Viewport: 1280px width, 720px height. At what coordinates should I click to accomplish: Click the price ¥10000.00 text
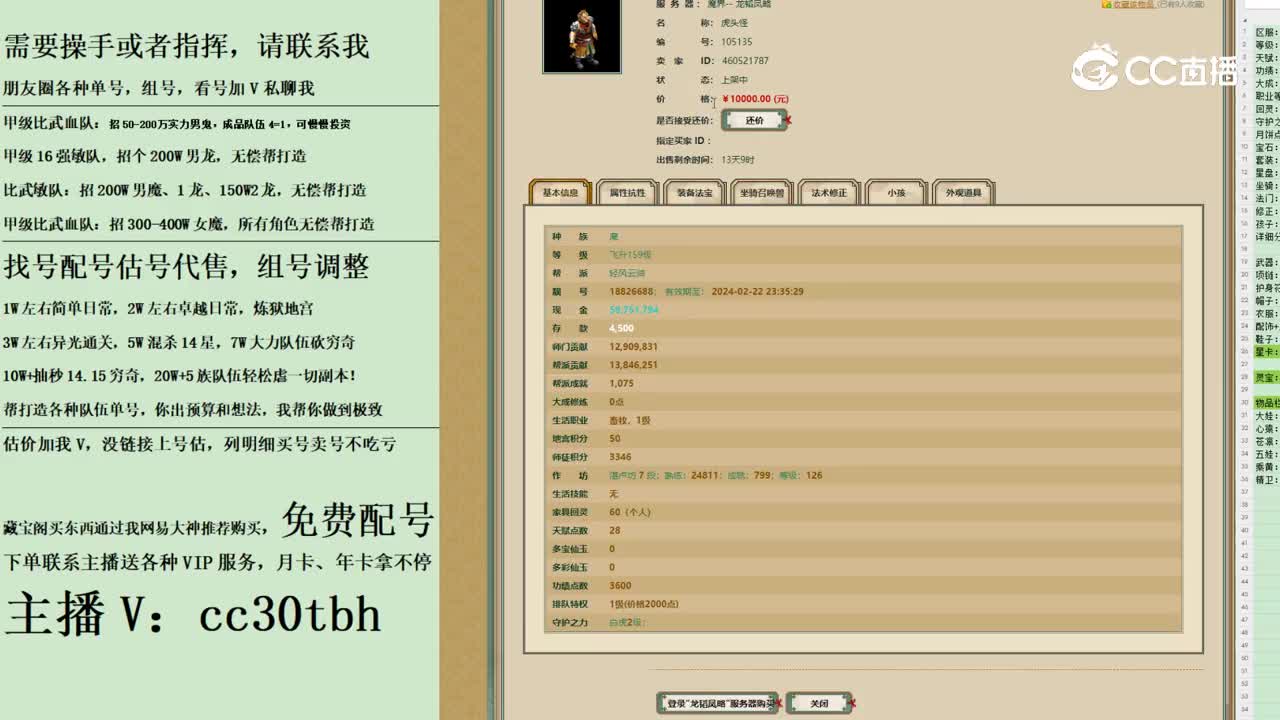pyautogui.click(x=755, y=99)
